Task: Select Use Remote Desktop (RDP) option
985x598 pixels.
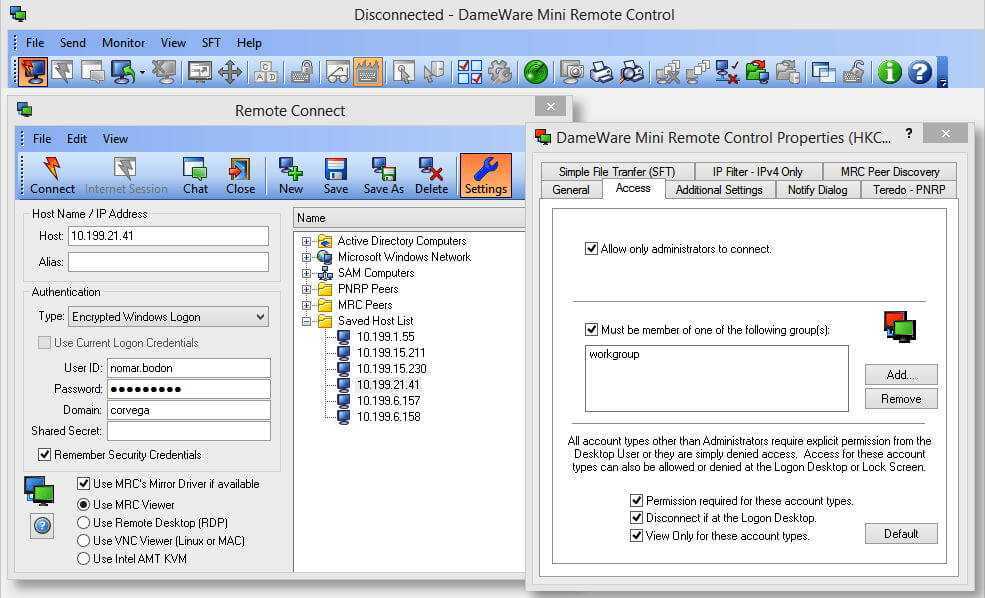Action: tap(84, 523)
